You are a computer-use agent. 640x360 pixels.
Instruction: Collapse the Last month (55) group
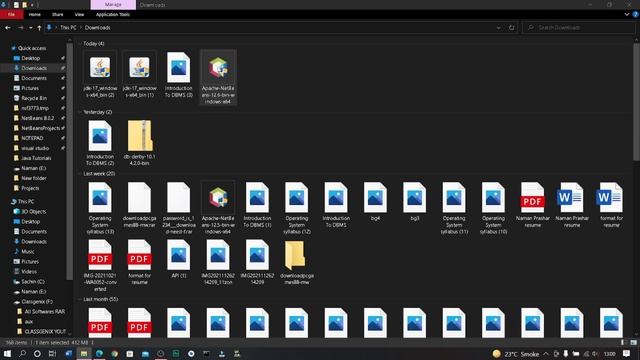pyautogui.click(x=80, y=299)
